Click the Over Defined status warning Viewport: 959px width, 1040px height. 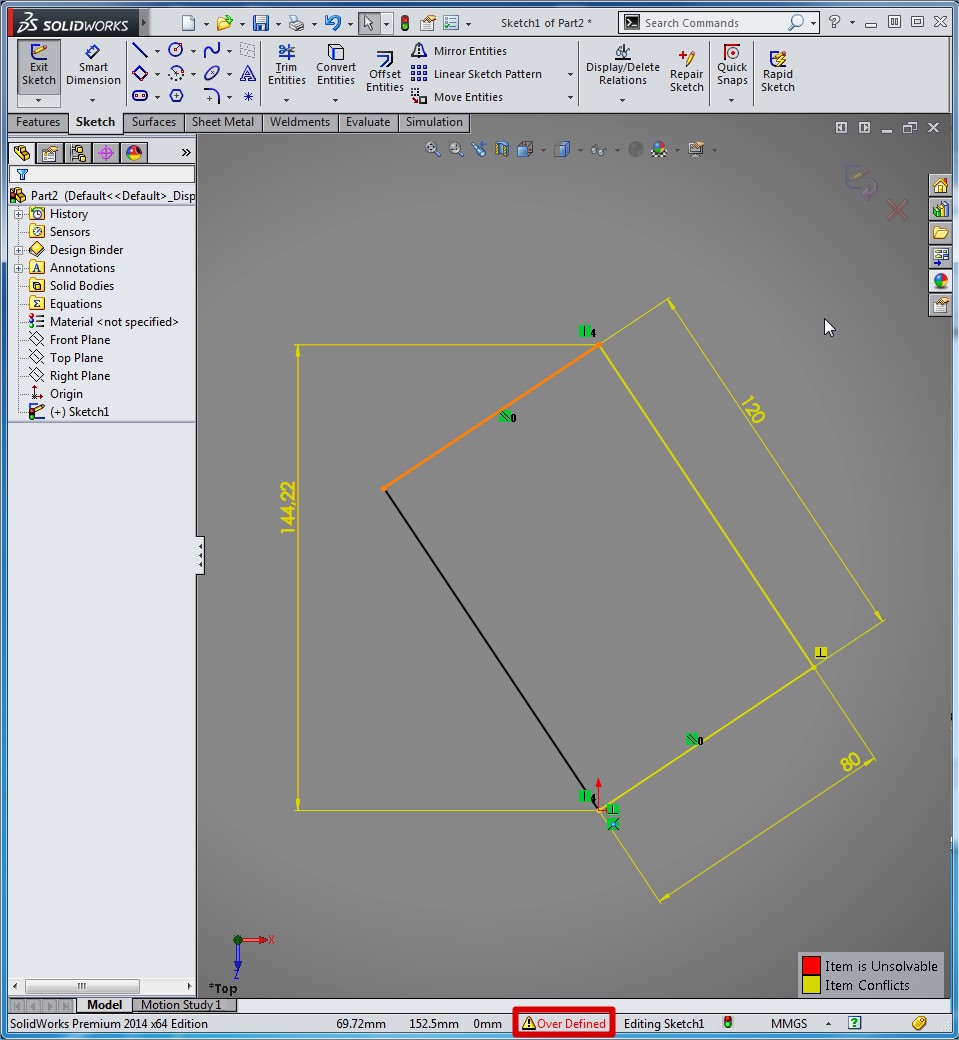click(564, 1023)
